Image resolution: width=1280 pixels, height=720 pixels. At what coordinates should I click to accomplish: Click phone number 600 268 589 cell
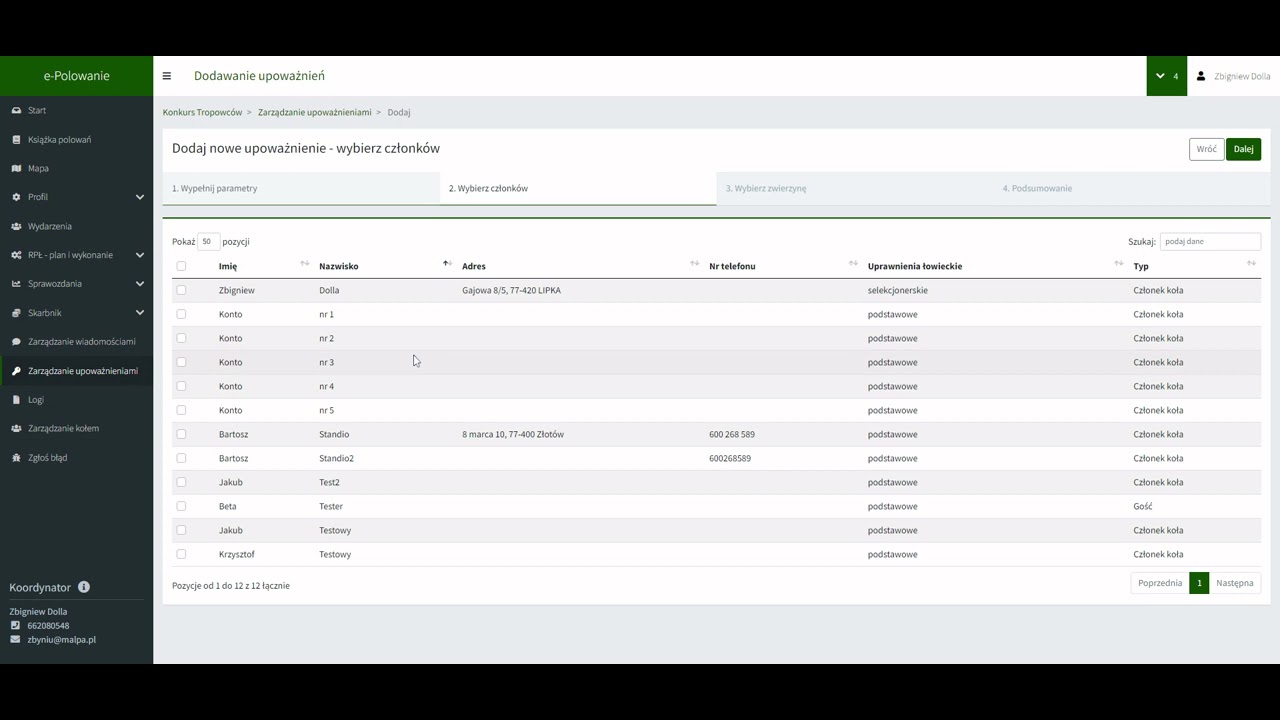pos(732,434)
